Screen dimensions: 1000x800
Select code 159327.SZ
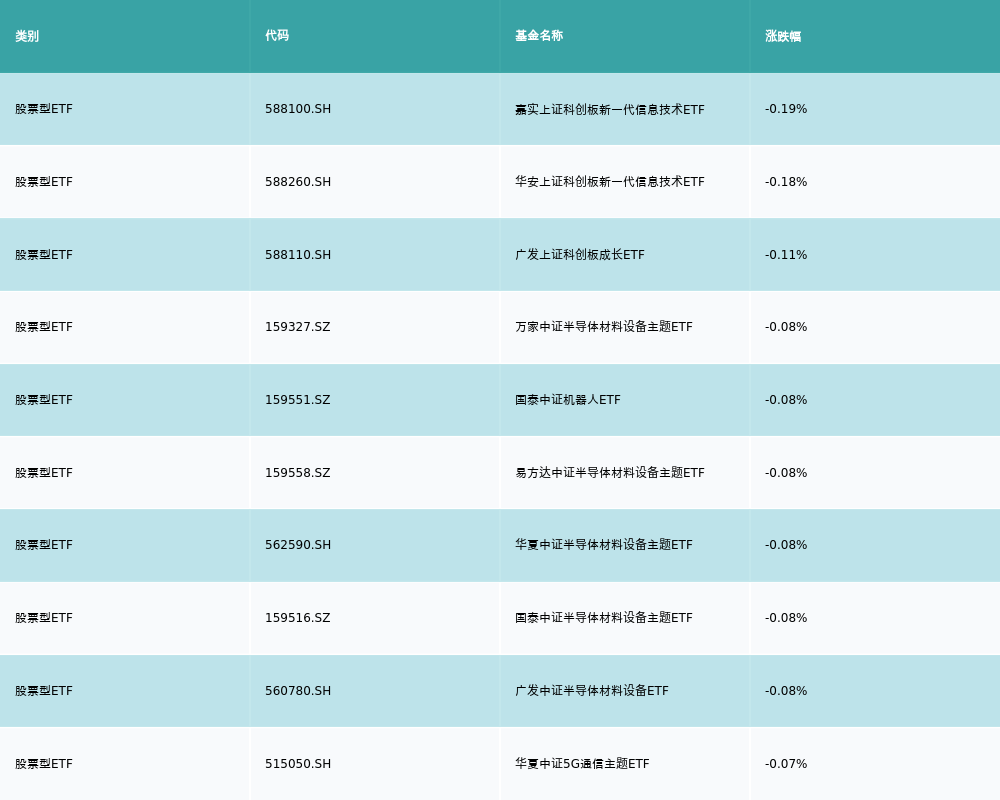coord(298,327)
